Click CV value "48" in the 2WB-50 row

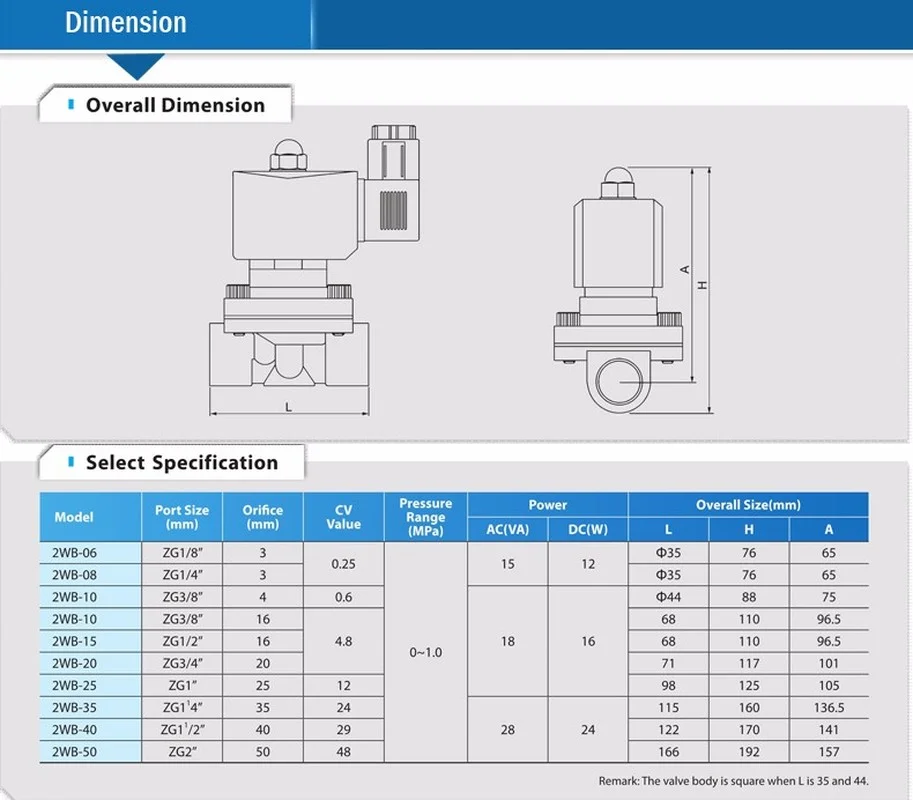(x=344, y=752)
